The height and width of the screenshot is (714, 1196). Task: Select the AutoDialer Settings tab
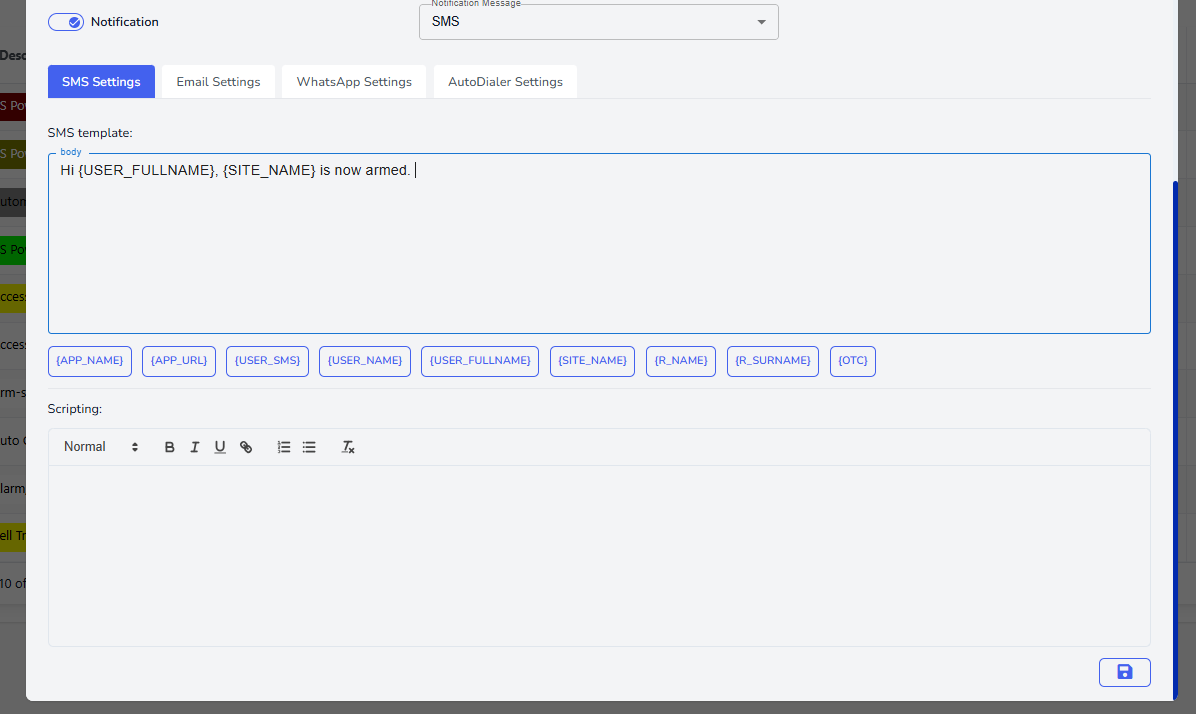tap(505, 82)
